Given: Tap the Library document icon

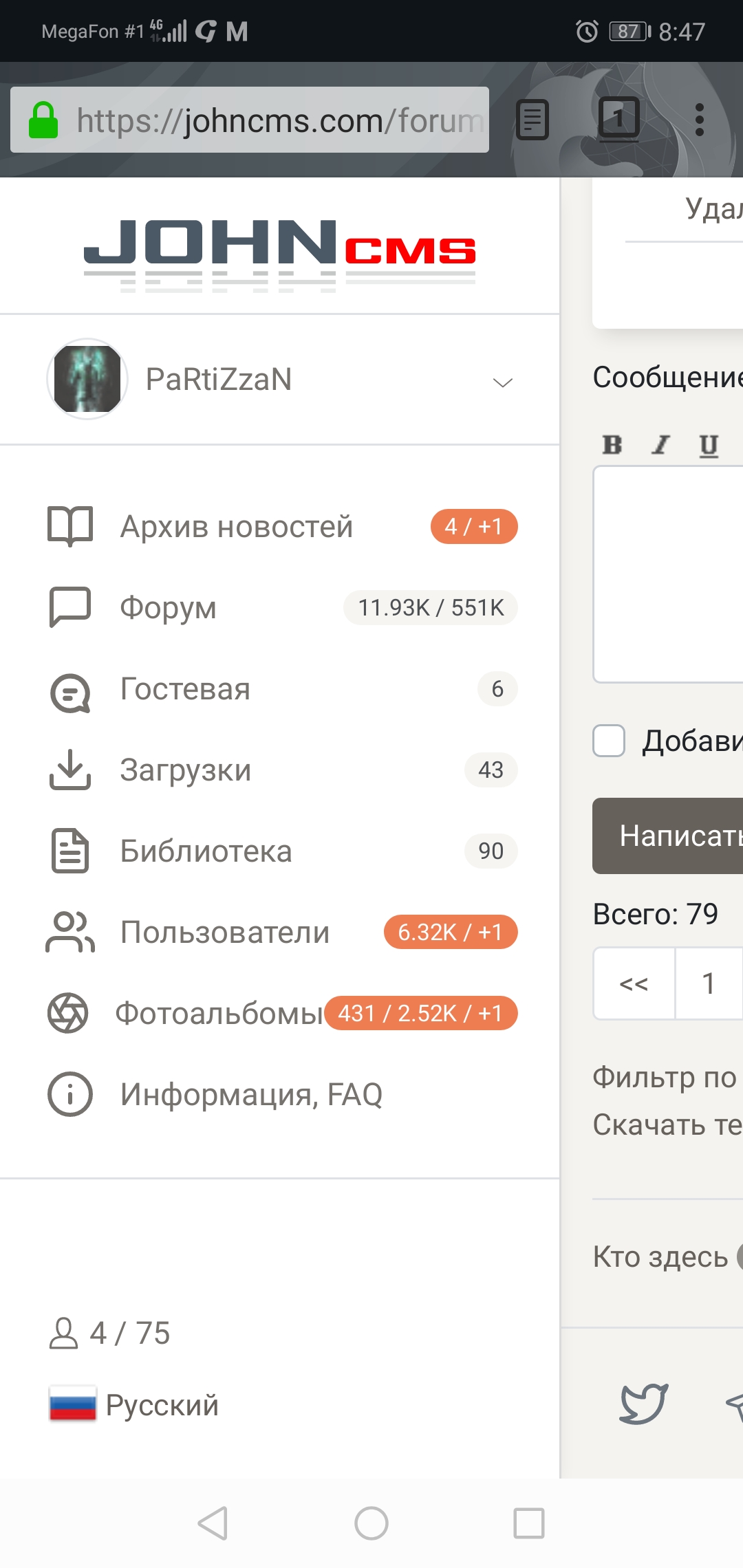Looking at the screenshot, I should click(x=69, y=851).
